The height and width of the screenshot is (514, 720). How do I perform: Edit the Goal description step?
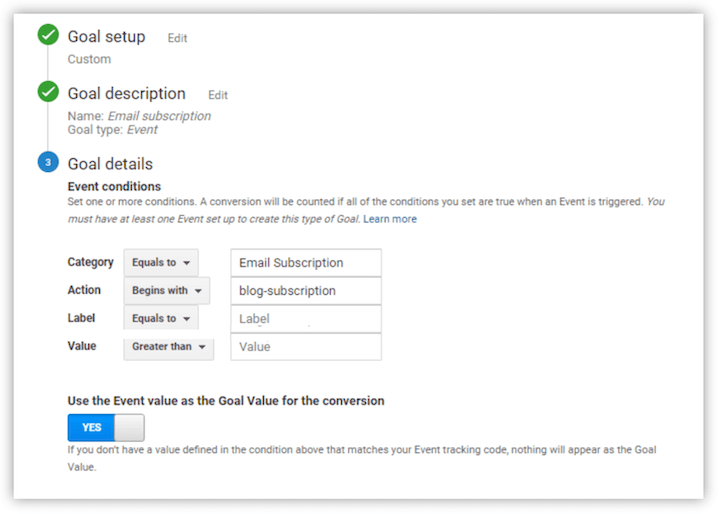tap(218, 95)
